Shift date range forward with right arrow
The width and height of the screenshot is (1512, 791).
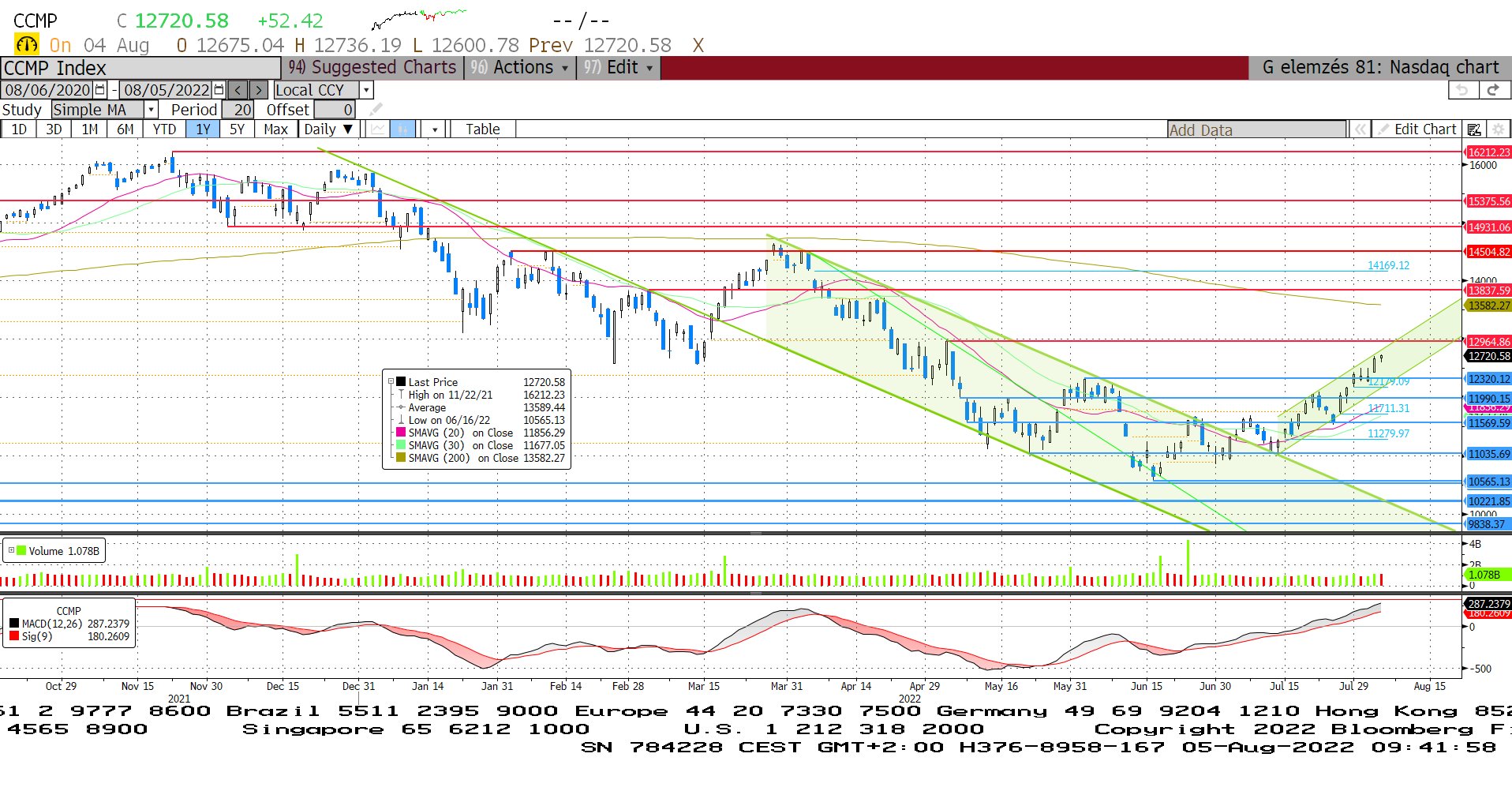[x=259, y=90]
